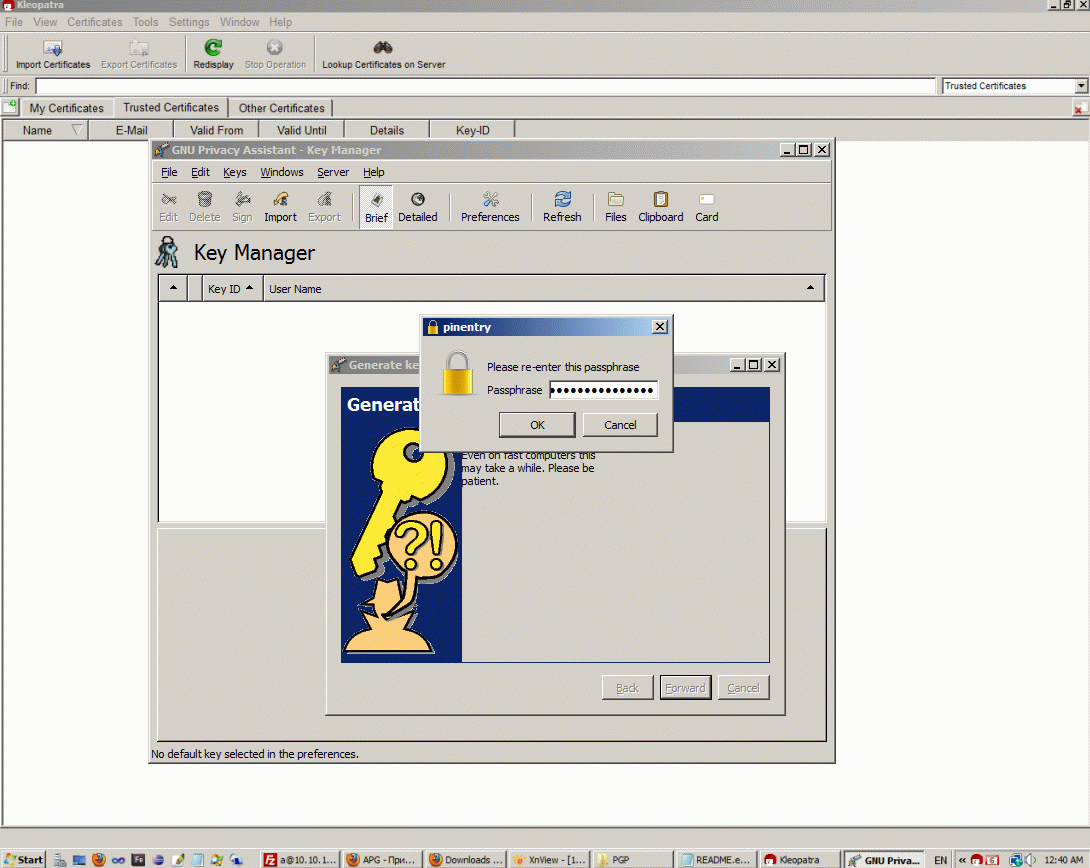Open README.e... taskbar button

click(716, 859)
